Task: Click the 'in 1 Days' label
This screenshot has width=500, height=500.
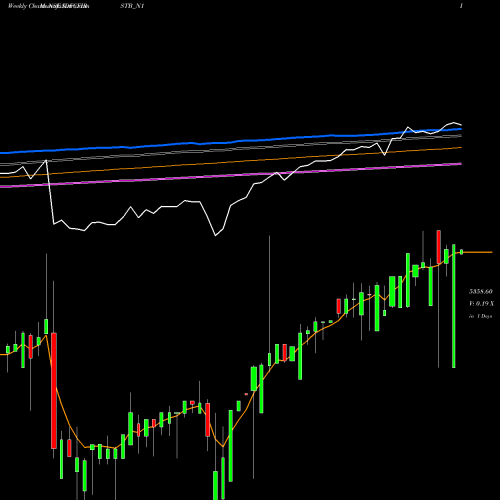Action: [480, 316]
